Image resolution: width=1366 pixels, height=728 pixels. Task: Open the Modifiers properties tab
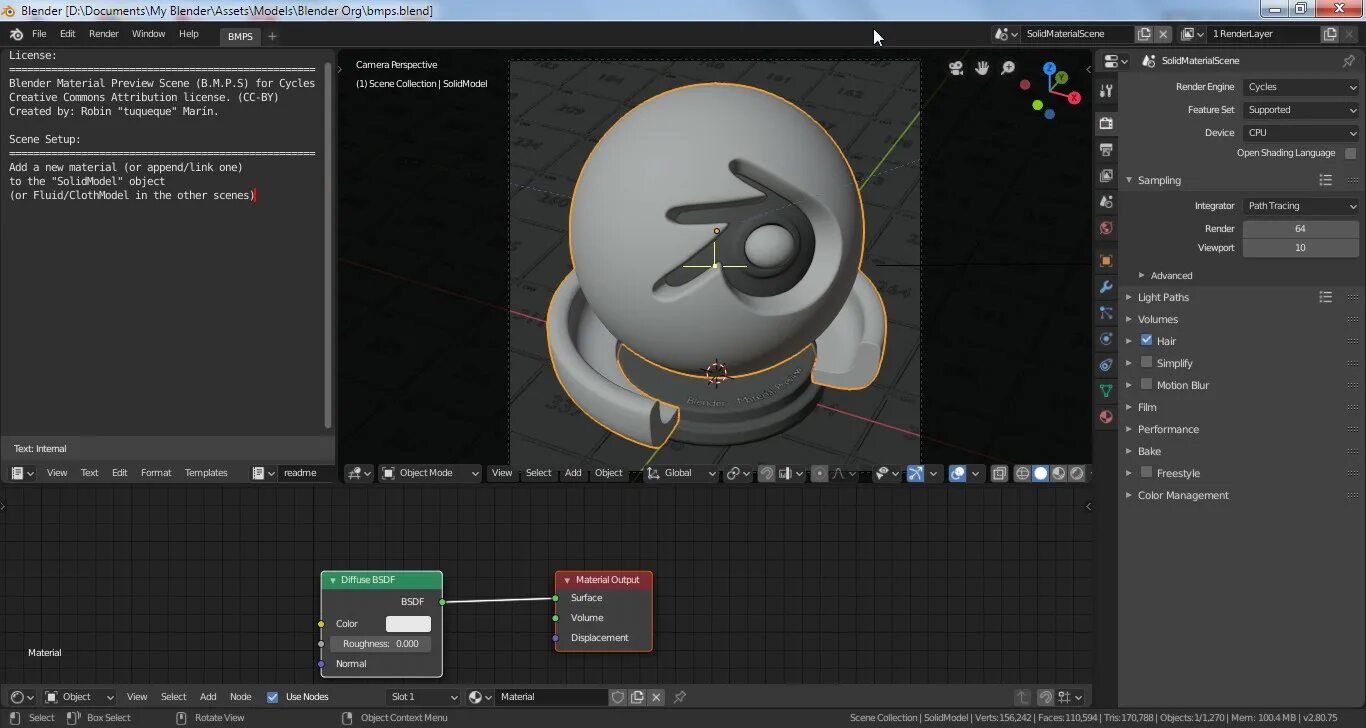point(1106,286)
